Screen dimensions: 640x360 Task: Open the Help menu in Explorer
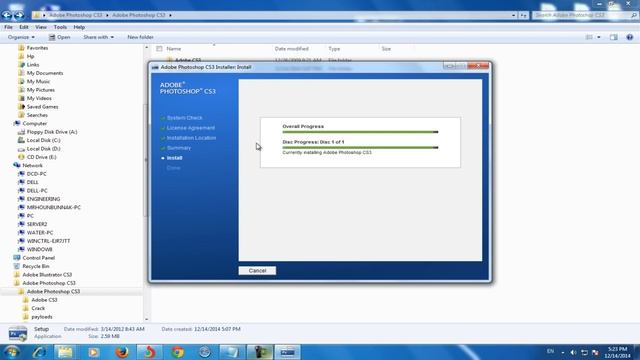click(79, 27)
